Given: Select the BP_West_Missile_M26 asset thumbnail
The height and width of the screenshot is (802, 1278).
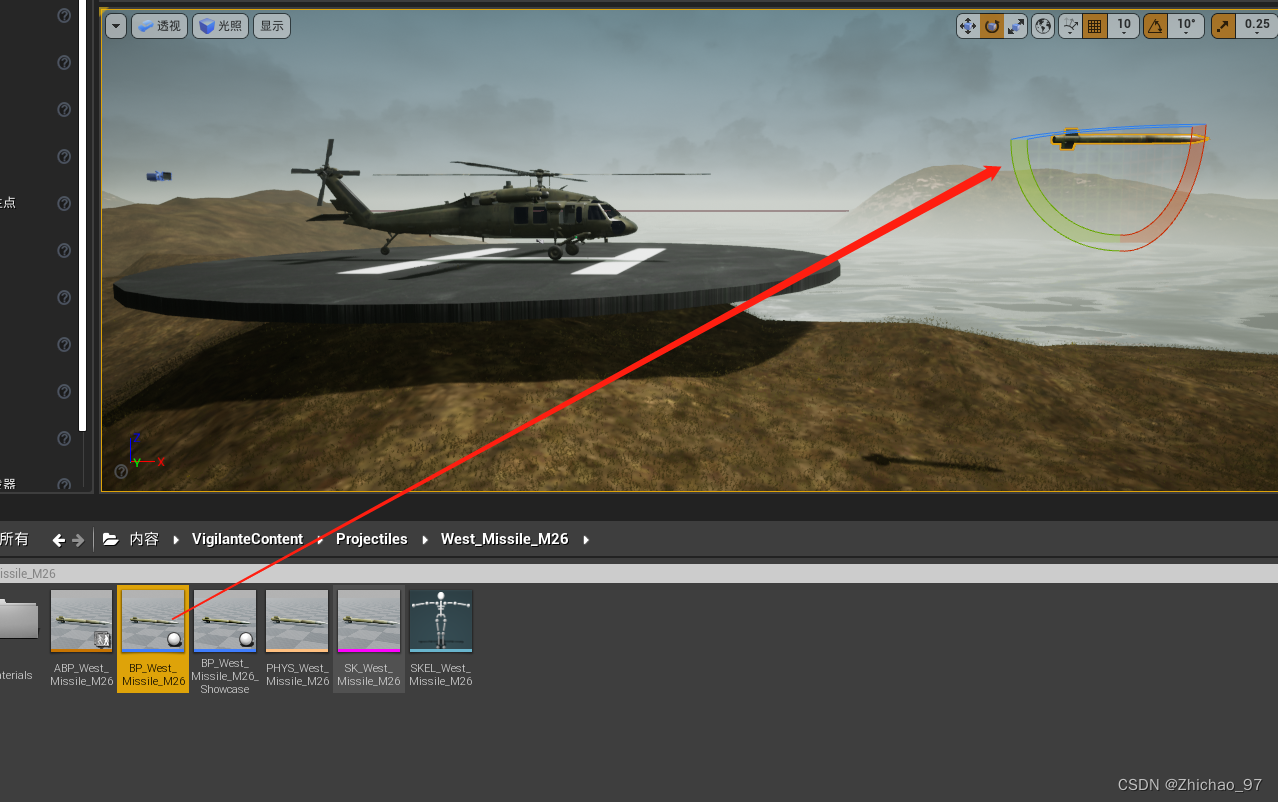Looking at the screenshot, I should coord(152,620).
